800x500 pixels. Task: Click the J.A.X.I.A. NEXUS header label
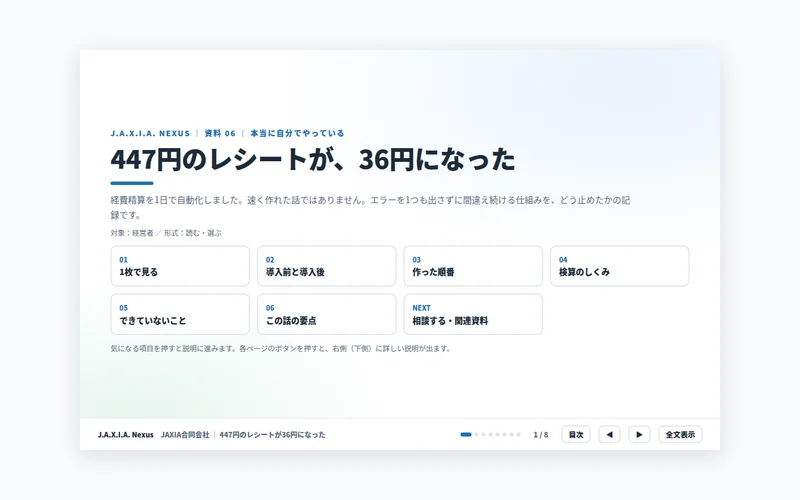(150, 133)
